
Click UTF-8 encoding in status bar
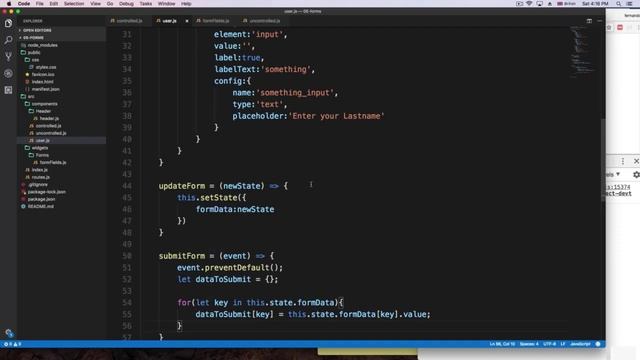549,344
